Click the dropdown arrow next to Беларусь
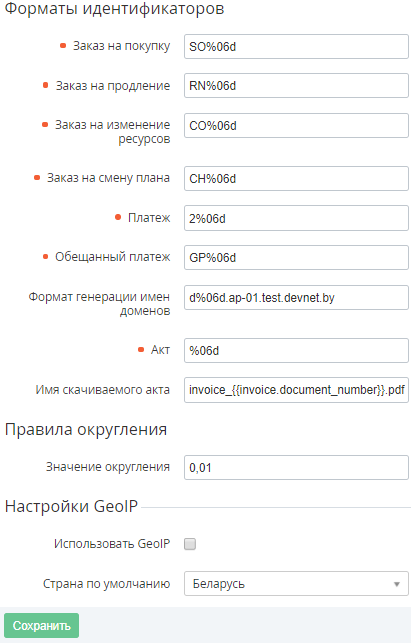This screenshot has height=644, width=411. click(397, 584)
